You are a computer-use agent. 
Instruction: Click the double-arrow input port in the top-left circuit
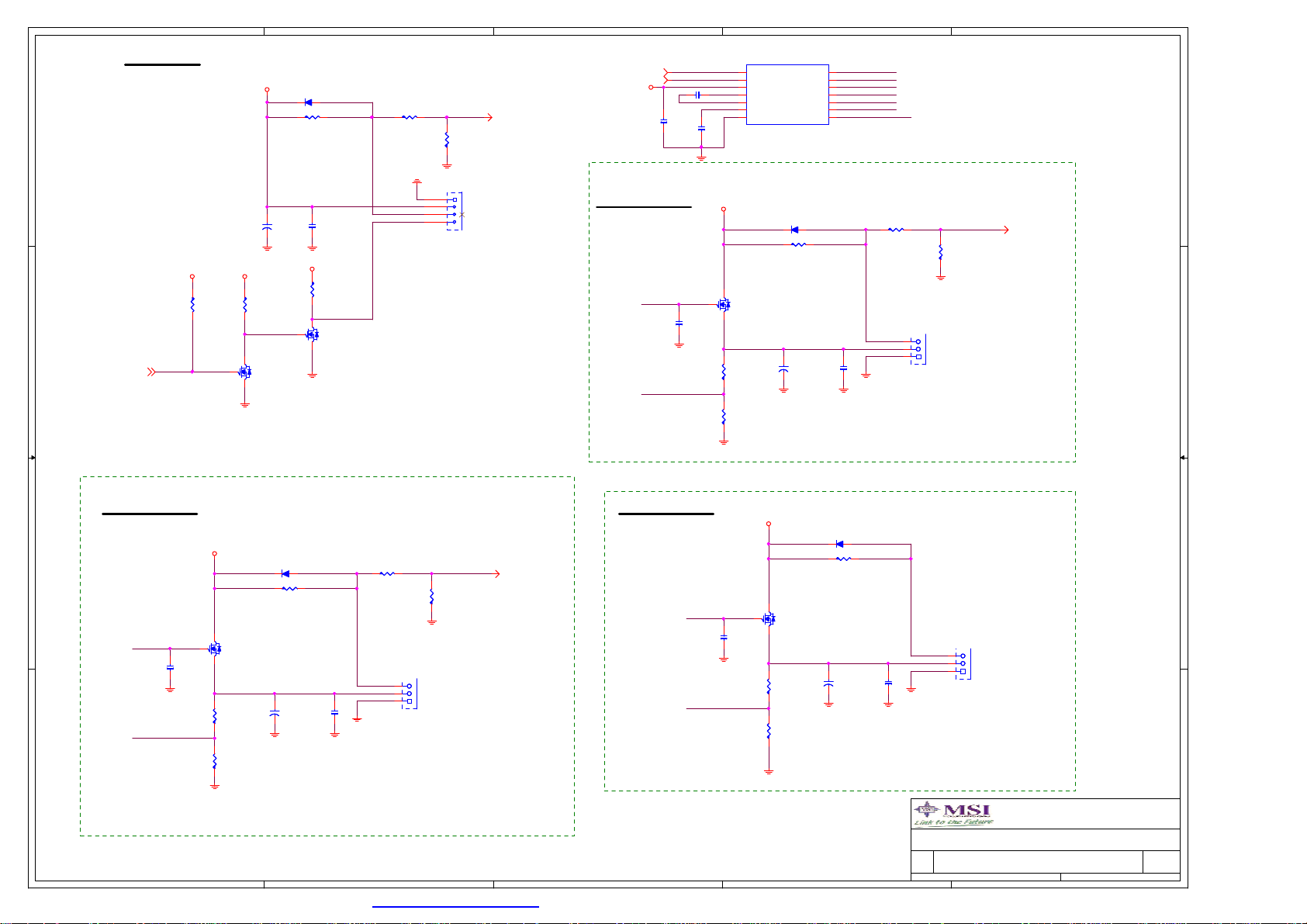[x=152, y=372]
